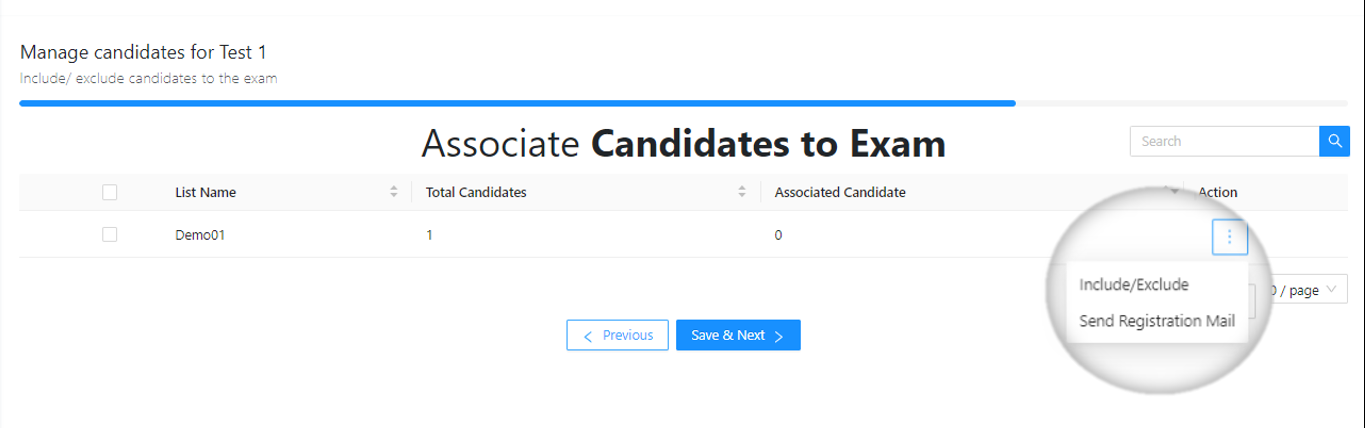Choose Send Registration Mail option
The image size is (1365, 428).
pos(1157,321)
